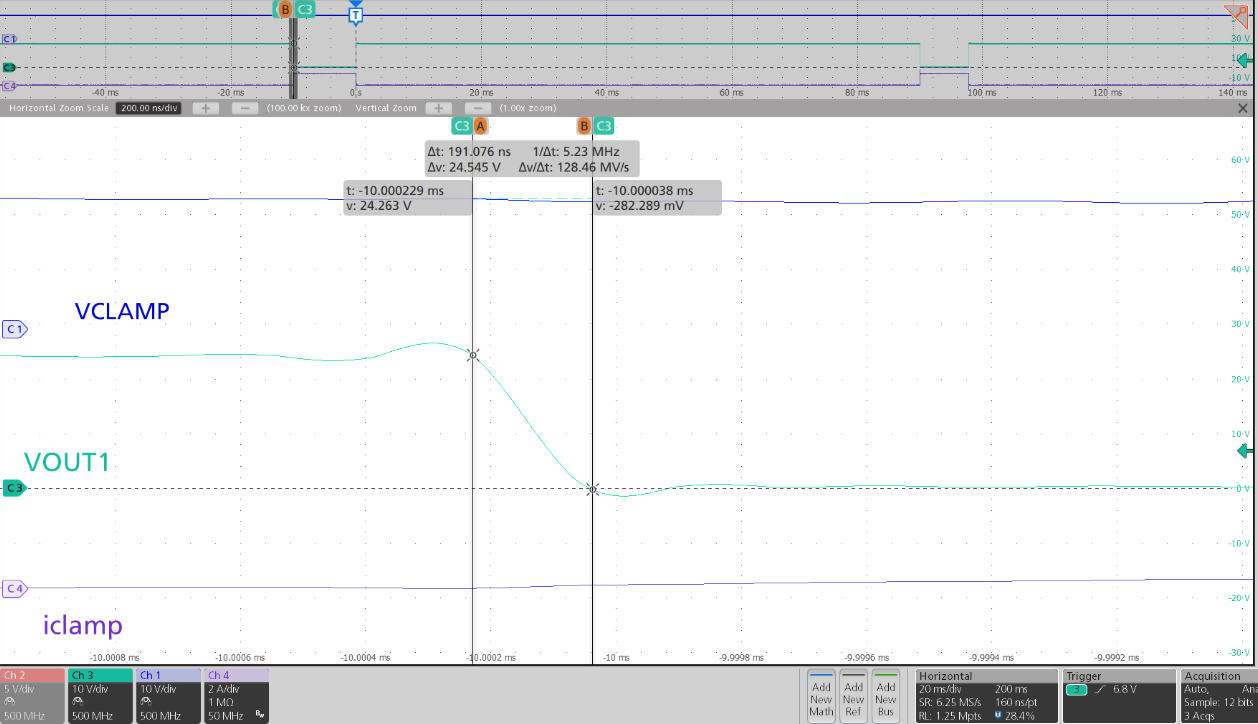Toggle the orange A cursor badge
The width and height of the screenshot is (1258, 724).
tap(480, 126)
